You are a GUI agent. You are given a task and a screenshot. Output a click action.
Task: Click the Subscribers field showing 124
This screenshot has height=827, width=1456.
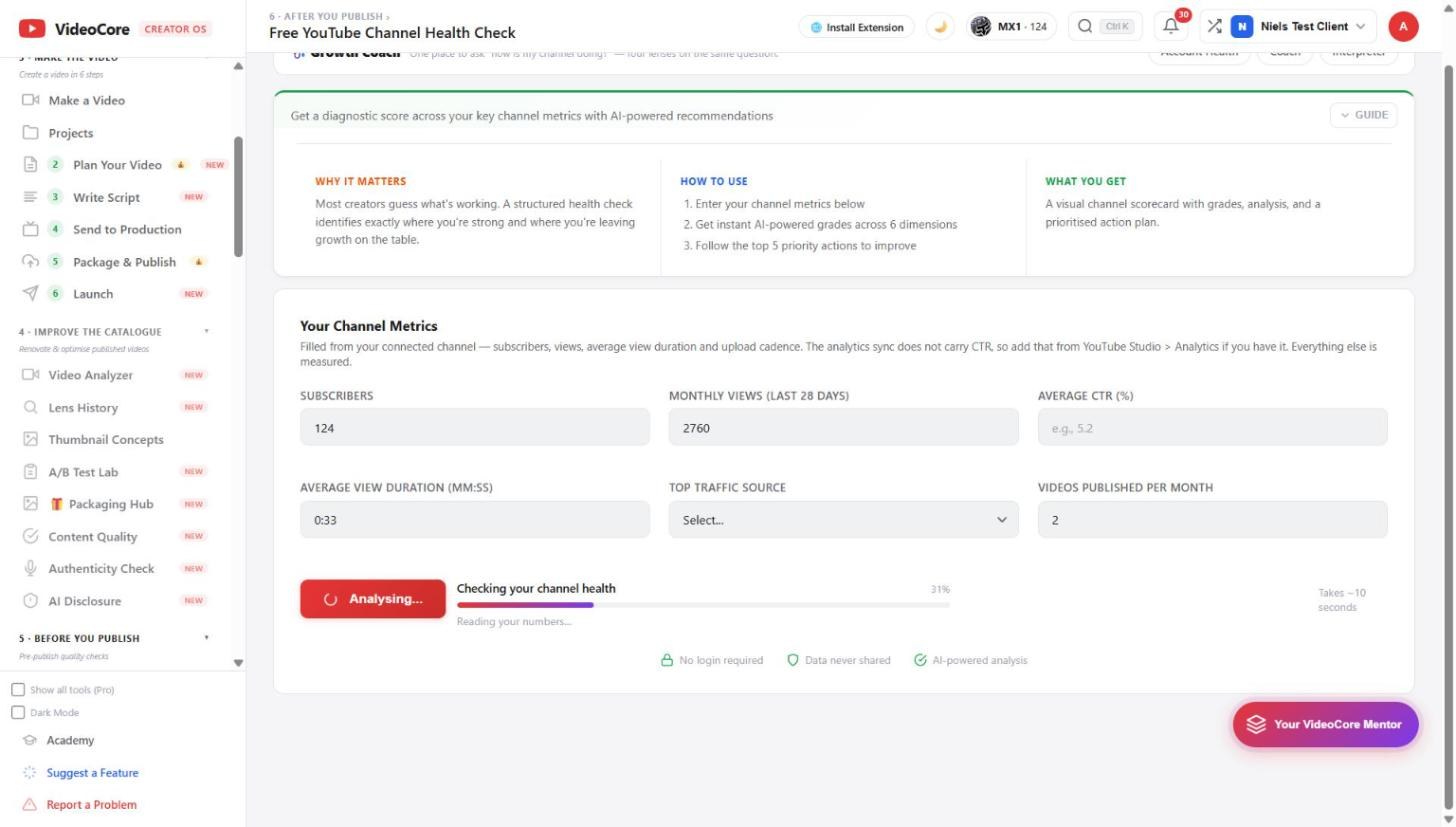pos(475,428)
